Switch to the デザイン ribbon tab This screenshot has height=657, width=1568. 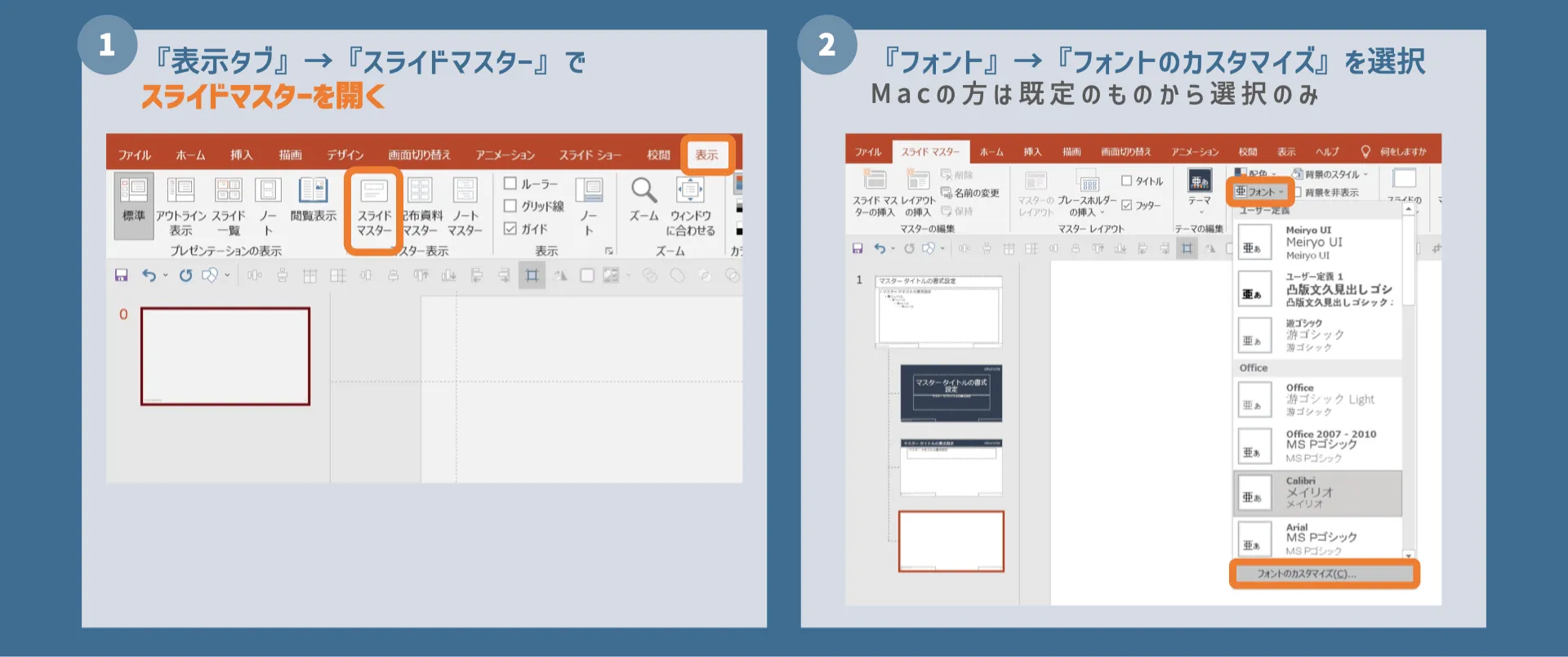coord(345,154)
